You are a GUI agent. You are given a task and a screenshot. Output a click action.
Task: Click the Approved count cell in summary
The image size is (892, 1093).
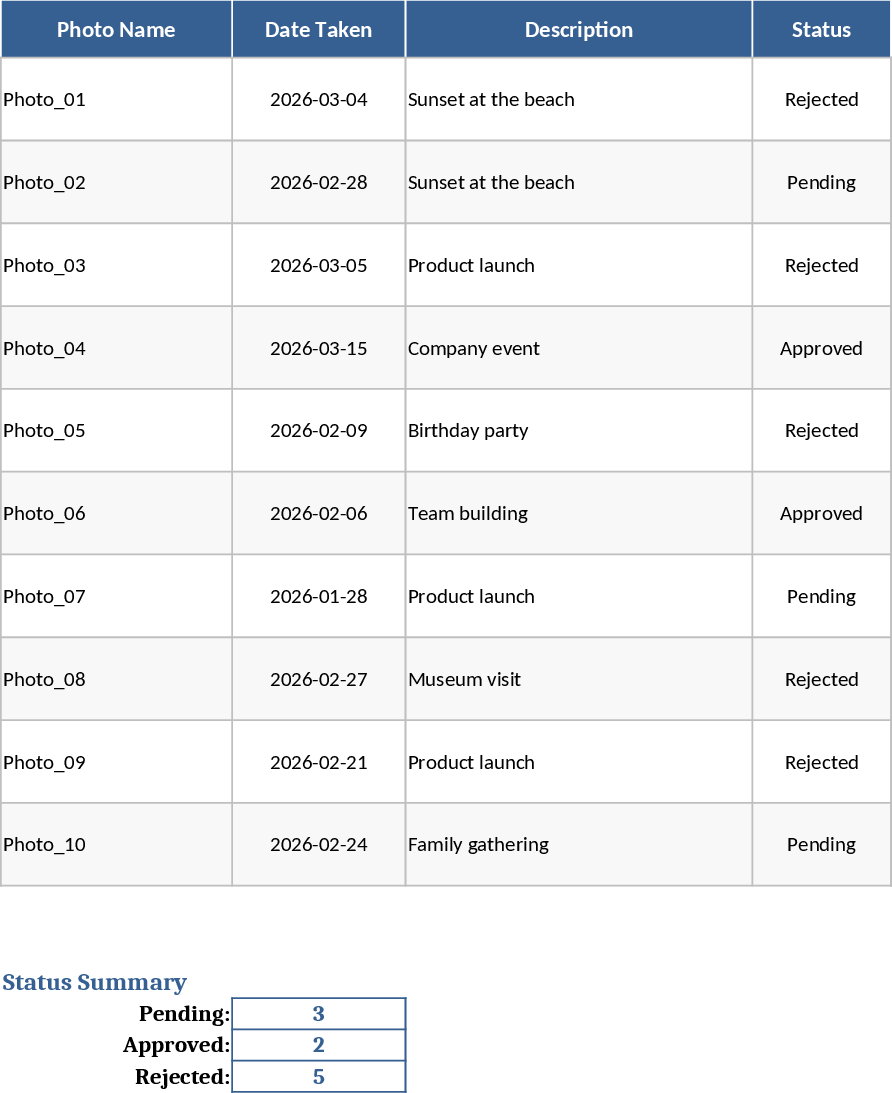pos(318,1045)
